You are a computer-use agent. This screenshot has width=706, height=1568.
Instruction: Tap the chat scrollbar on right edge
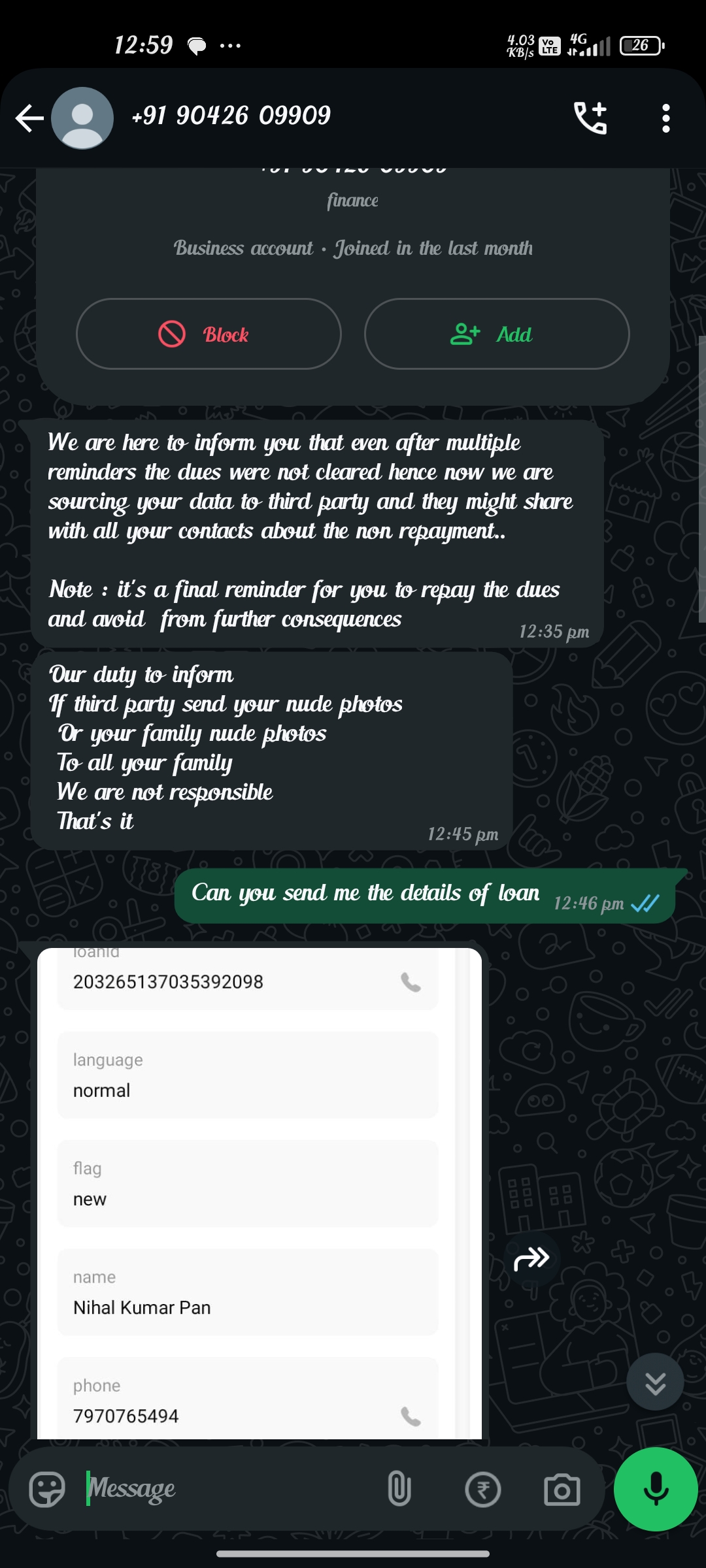[x=702, y=480]
